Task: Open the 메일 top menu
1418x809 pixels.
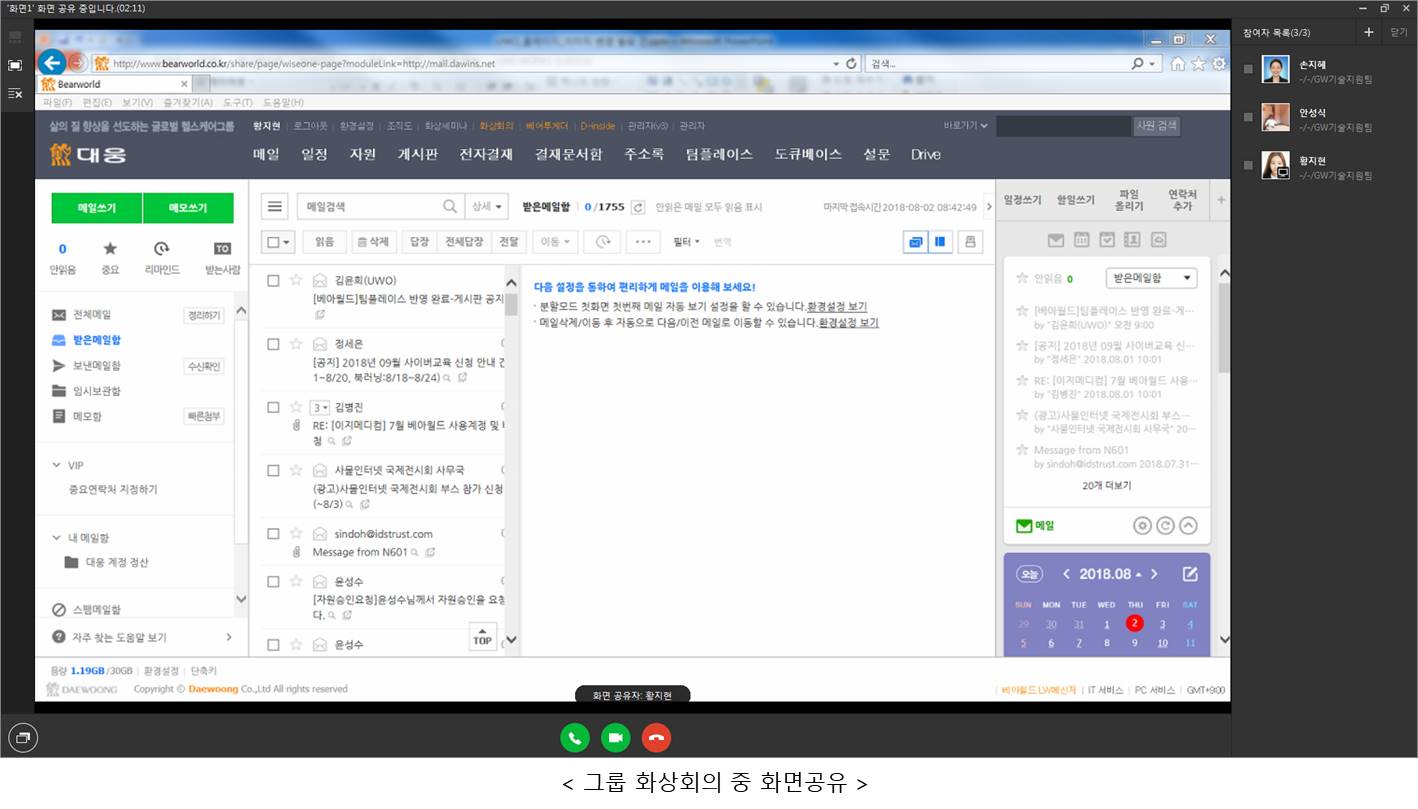Action: pos(266,155)
